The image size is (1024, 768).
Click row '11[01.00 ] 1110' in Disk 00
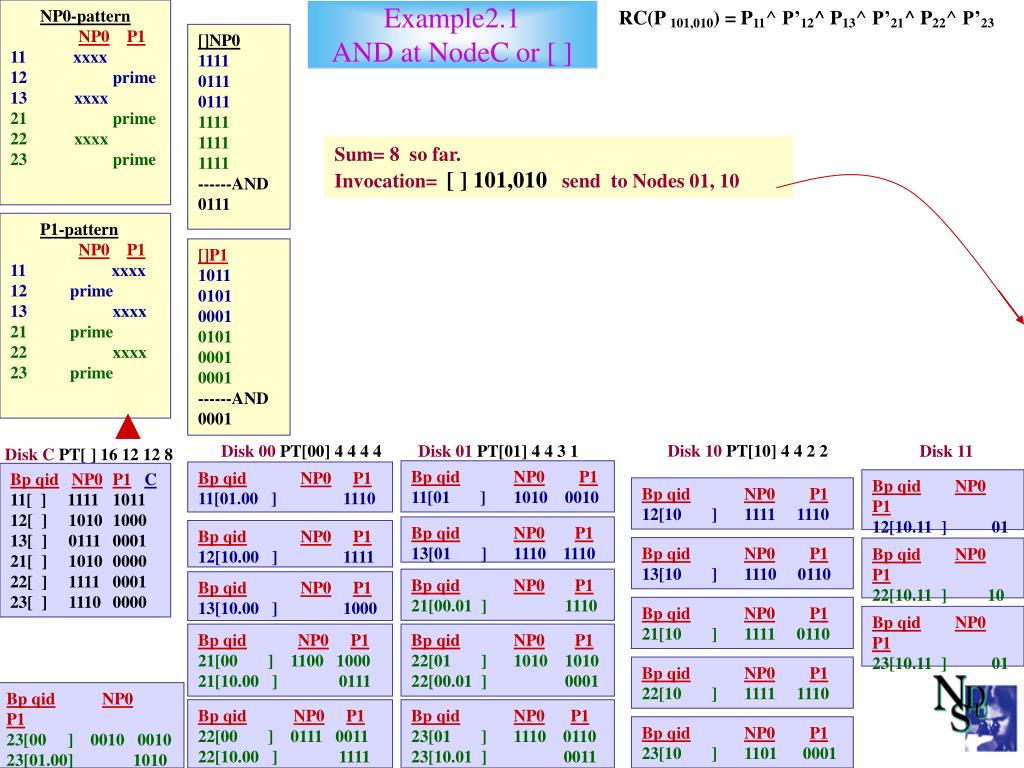coord(287,499)
